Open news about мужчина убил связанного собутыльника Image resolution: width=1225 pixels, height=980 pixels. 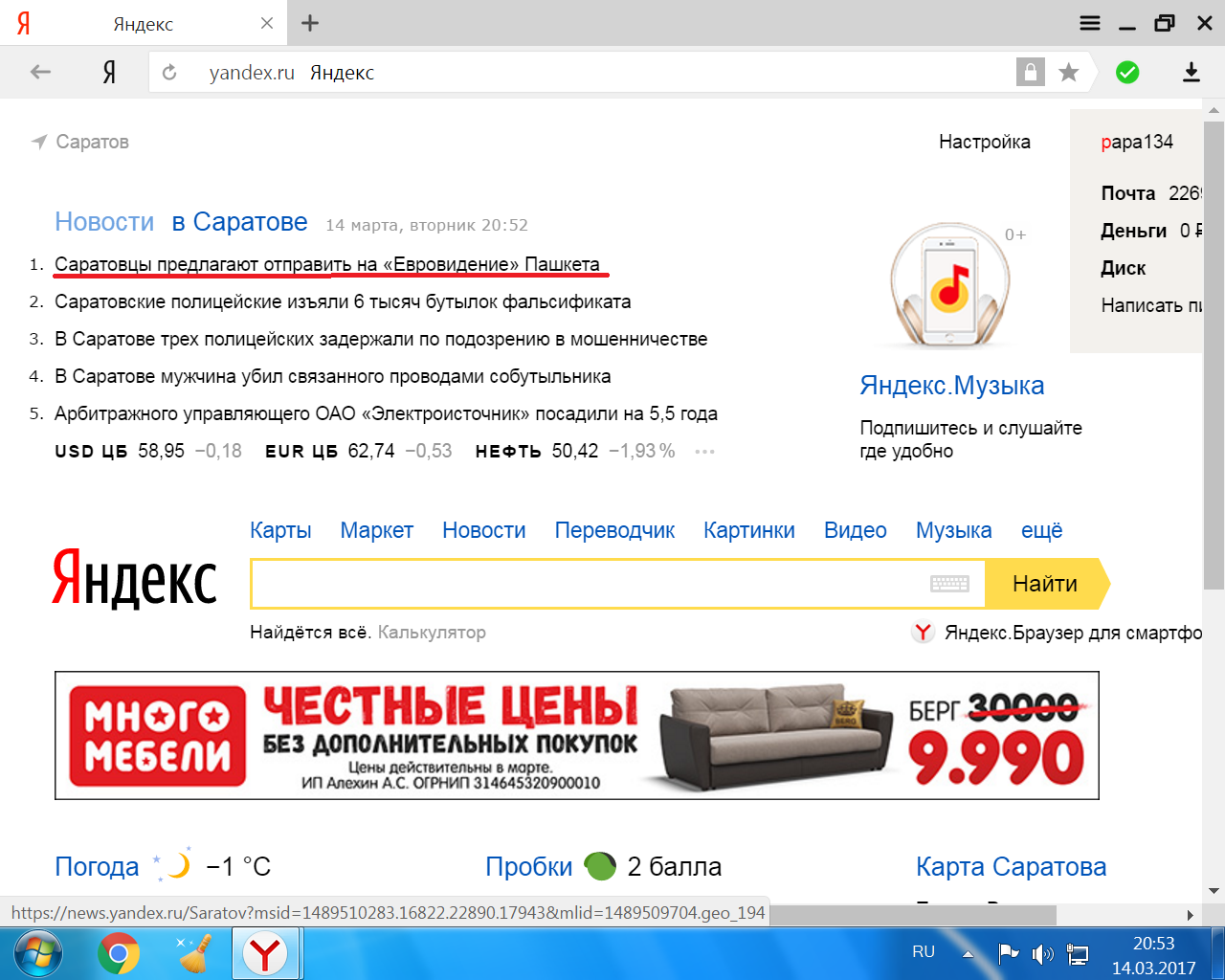pos(333,376)
